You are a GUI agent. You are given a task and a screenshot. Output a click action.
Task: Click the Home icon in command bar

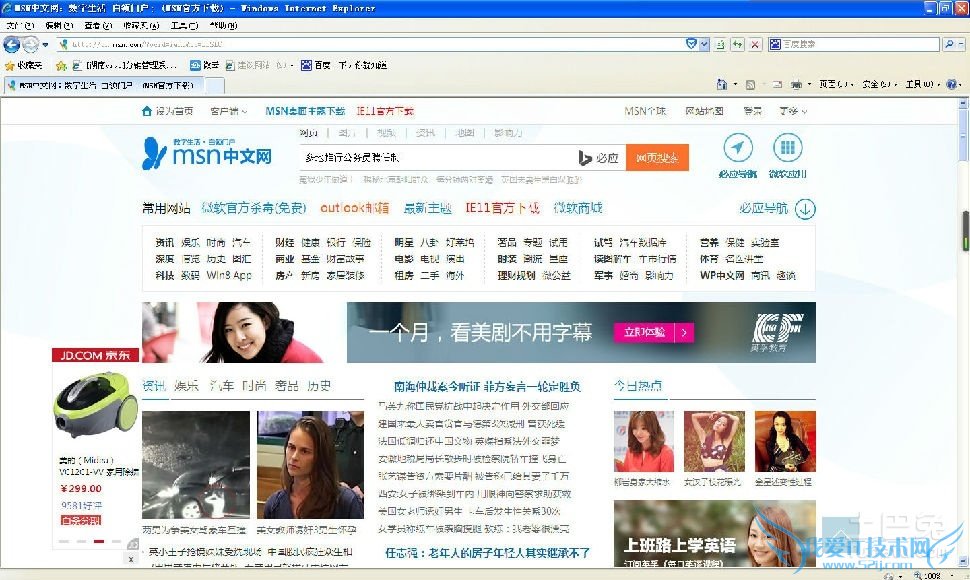721,84
